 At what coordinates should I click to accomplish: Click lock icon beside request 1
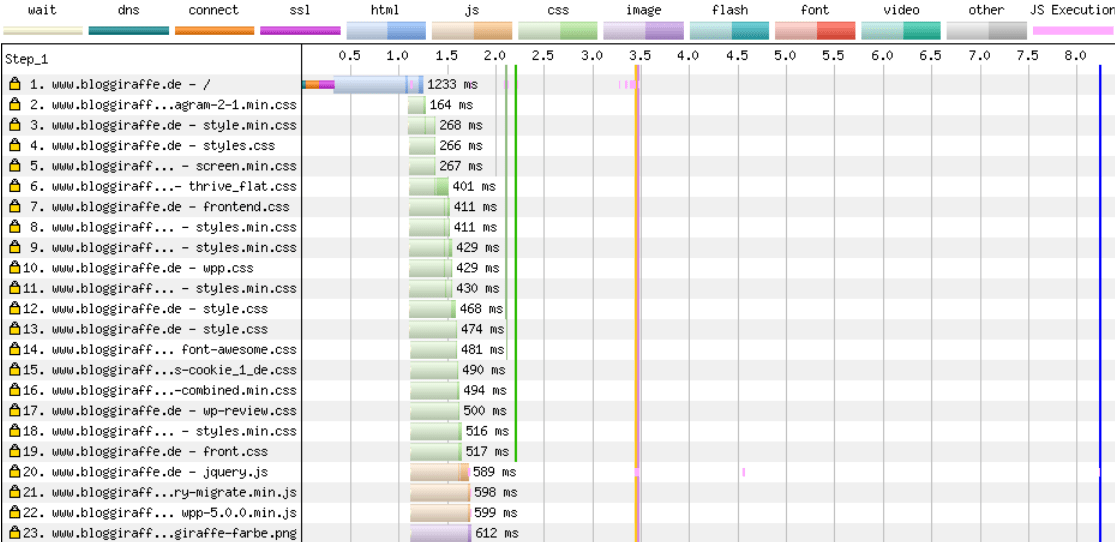click(15, 85)
